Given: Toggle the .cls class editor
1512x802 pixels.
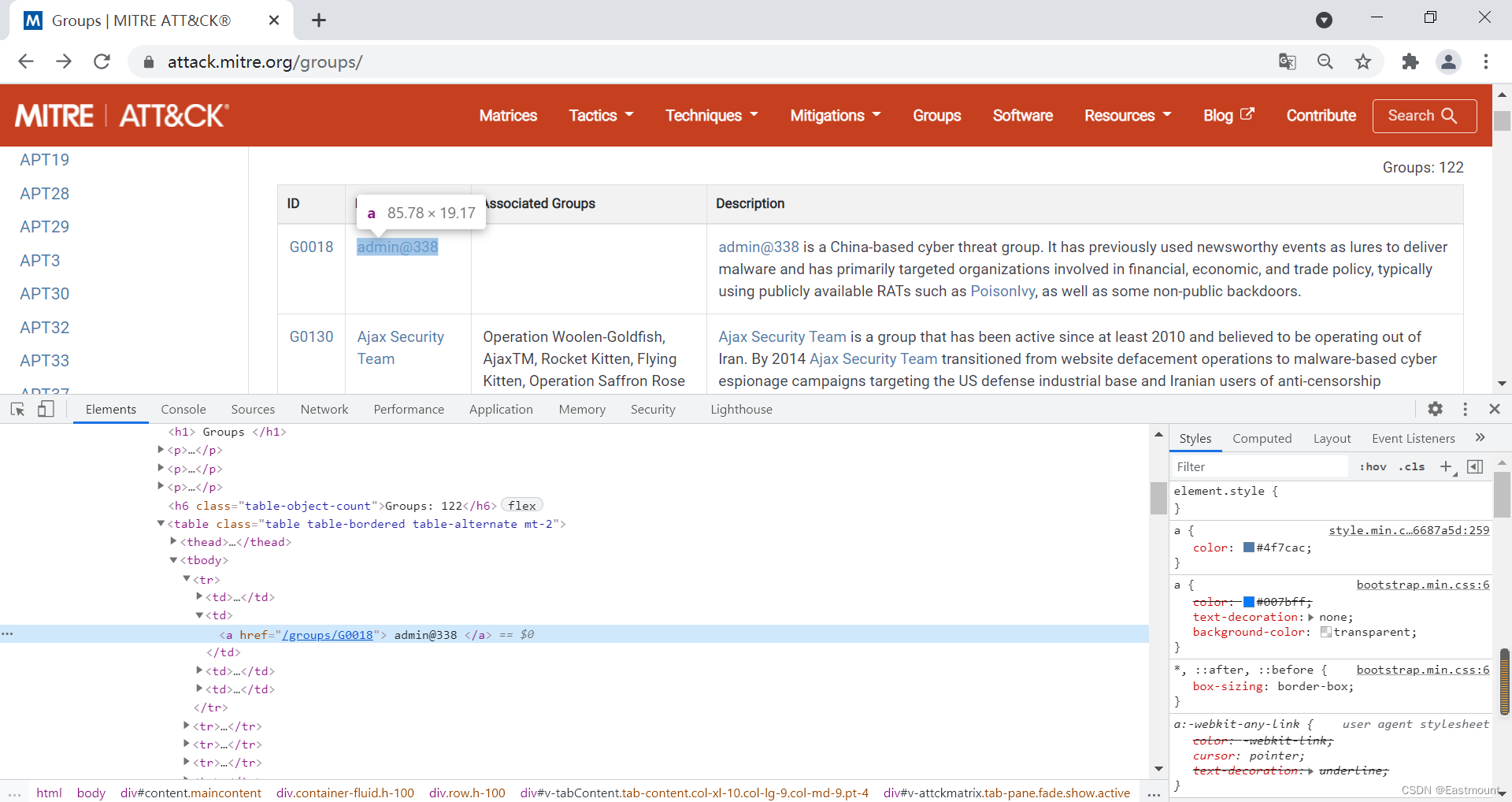Looking at the screenshot, I should (x=1412, y=466).
